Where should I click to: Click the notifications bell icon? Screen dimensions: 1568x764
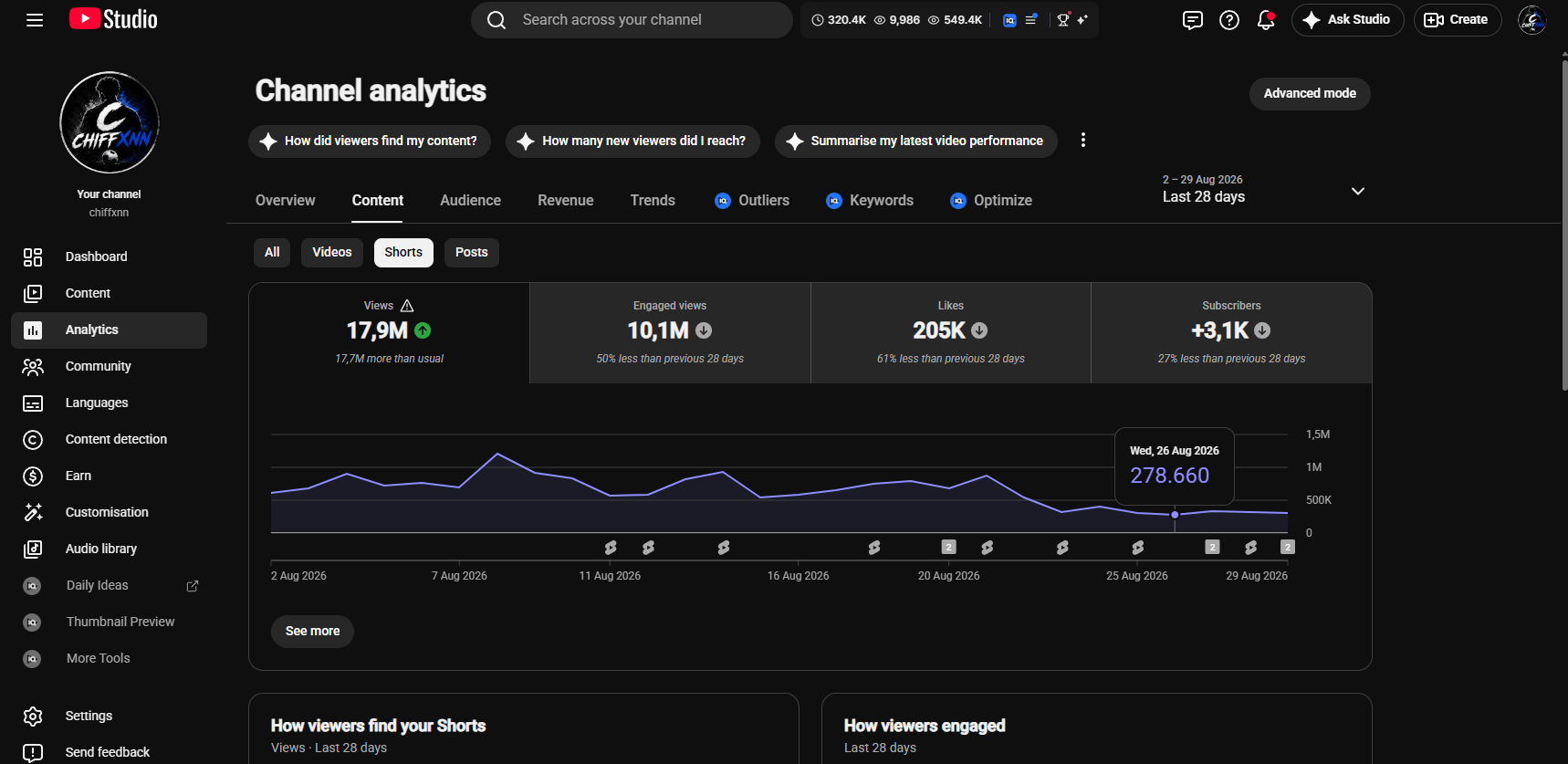1266,20
